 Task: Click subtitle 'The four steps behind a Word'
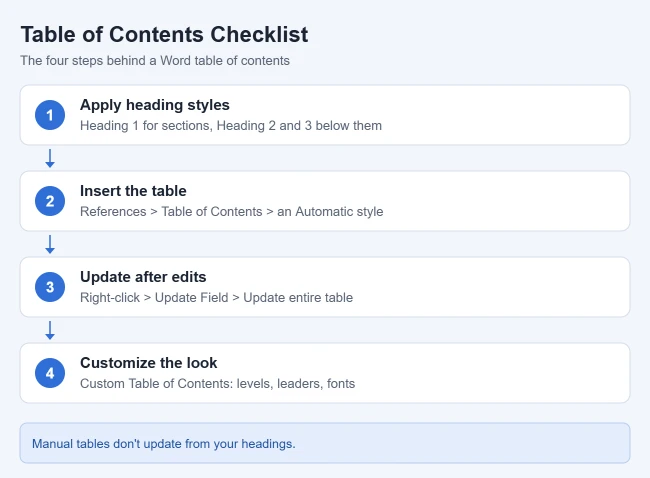click(x=155, y=61)
